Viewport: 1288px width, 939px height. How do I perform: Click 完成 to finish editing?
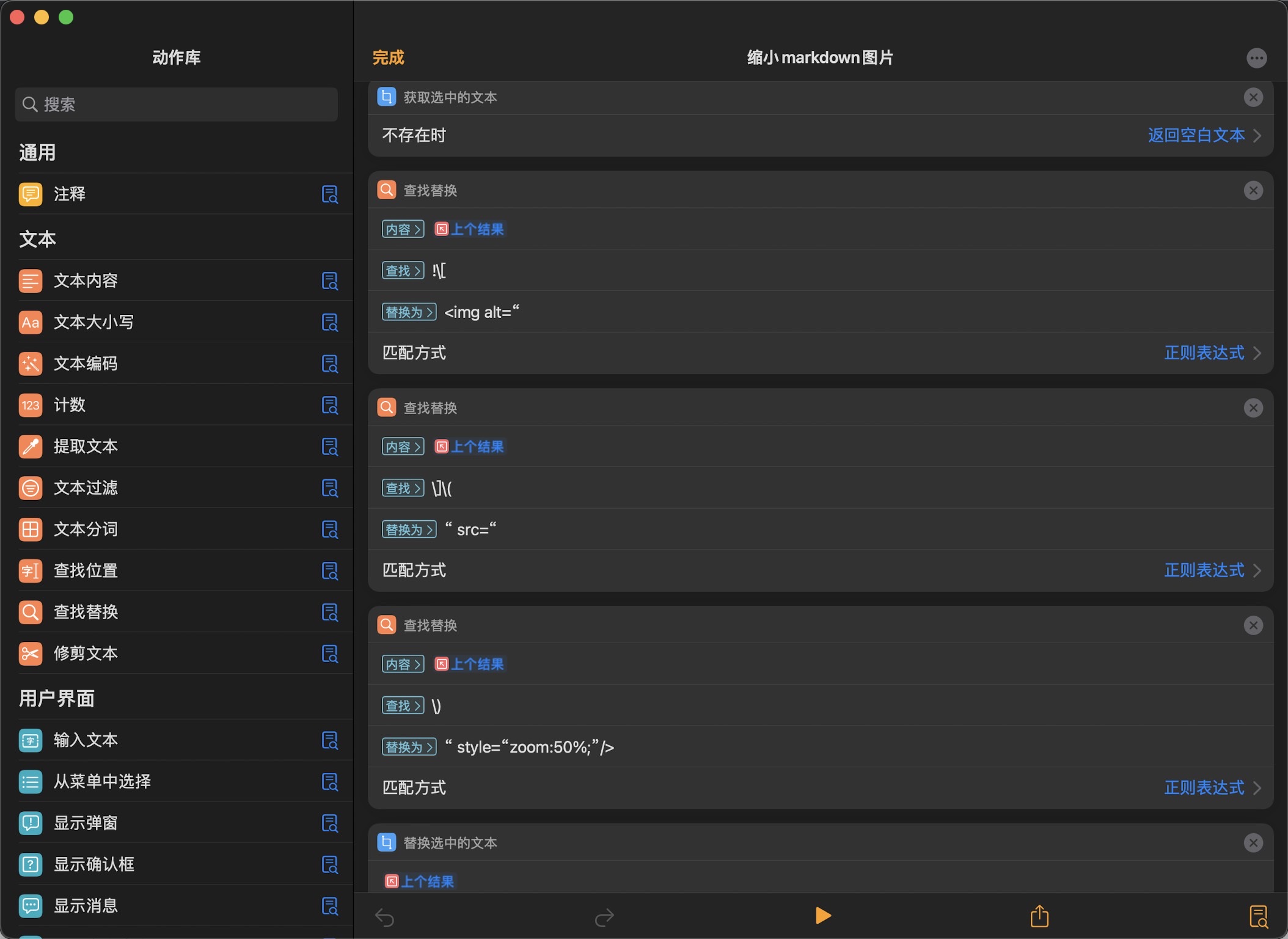click(389, 57)
